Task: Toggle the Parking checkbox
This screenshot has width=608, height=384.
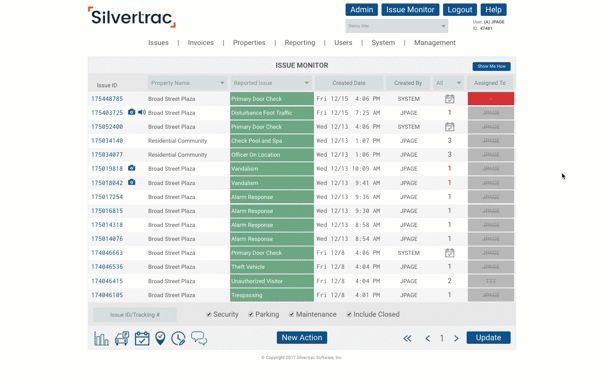Action: click(x=251, y=314)
